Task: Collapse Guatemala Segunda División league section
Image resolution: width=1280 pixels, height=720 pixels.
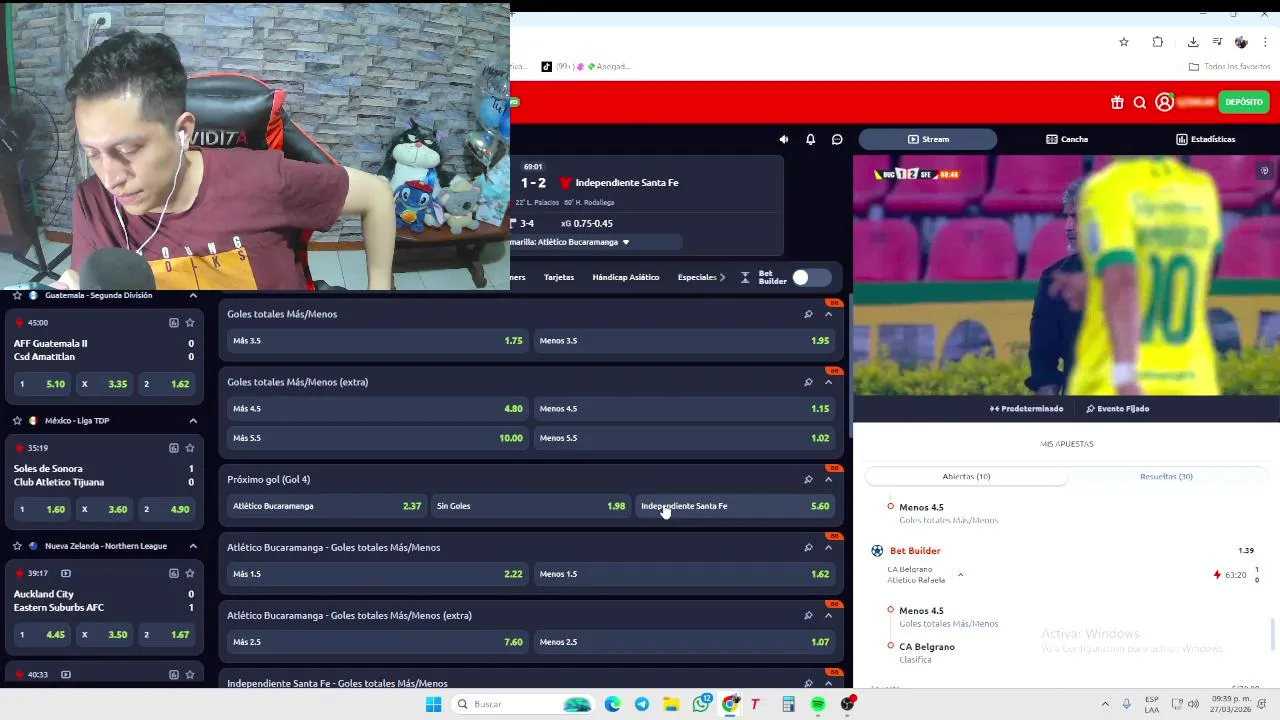Action: [x=193, y=295]
